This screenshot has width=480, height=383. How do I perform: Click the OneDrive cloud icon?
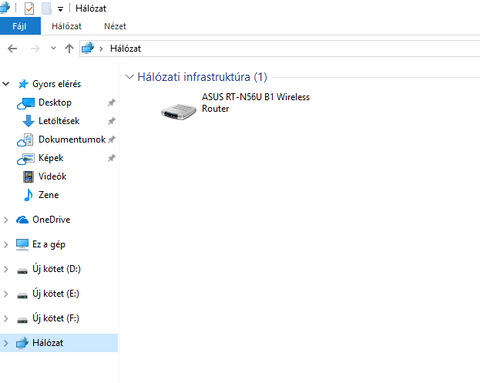22,220
